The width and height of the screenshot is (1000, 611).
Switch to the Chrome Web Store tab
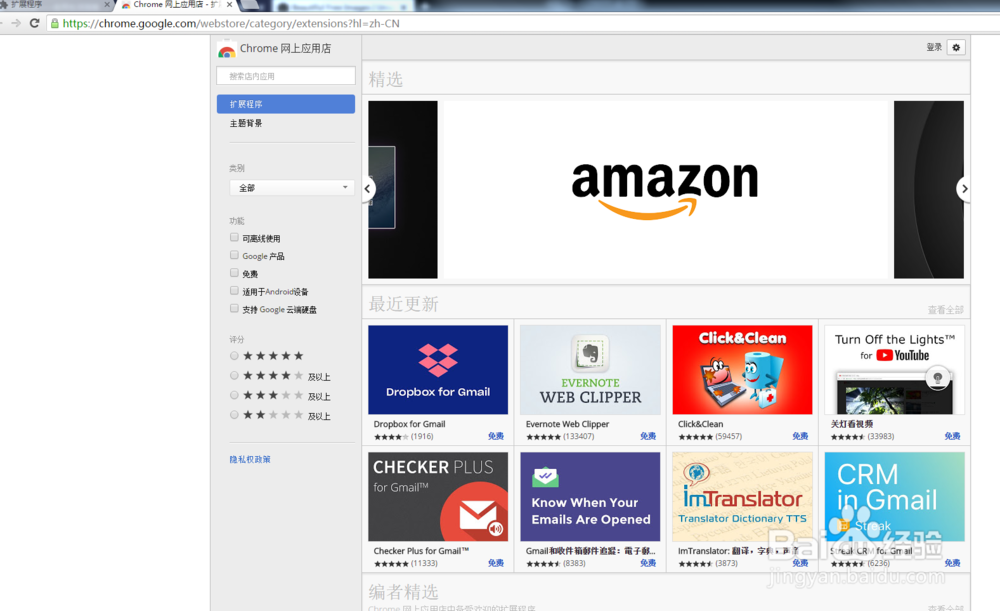(x=173, y=4)
